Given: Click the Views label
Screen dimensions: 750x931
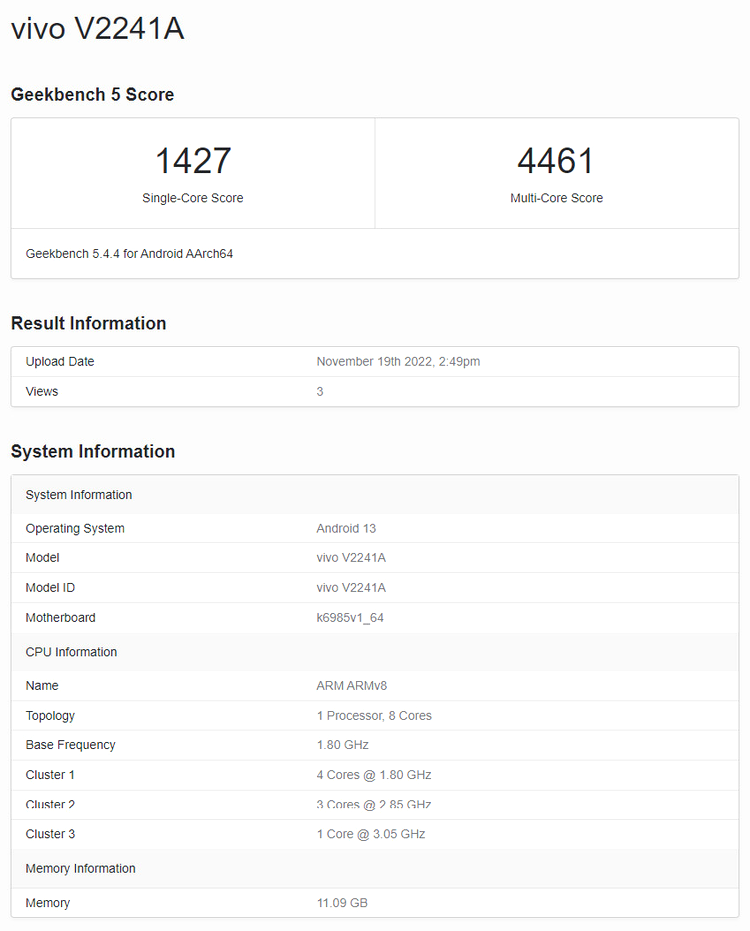Looking at the screenshot, I should click(42, 391).
